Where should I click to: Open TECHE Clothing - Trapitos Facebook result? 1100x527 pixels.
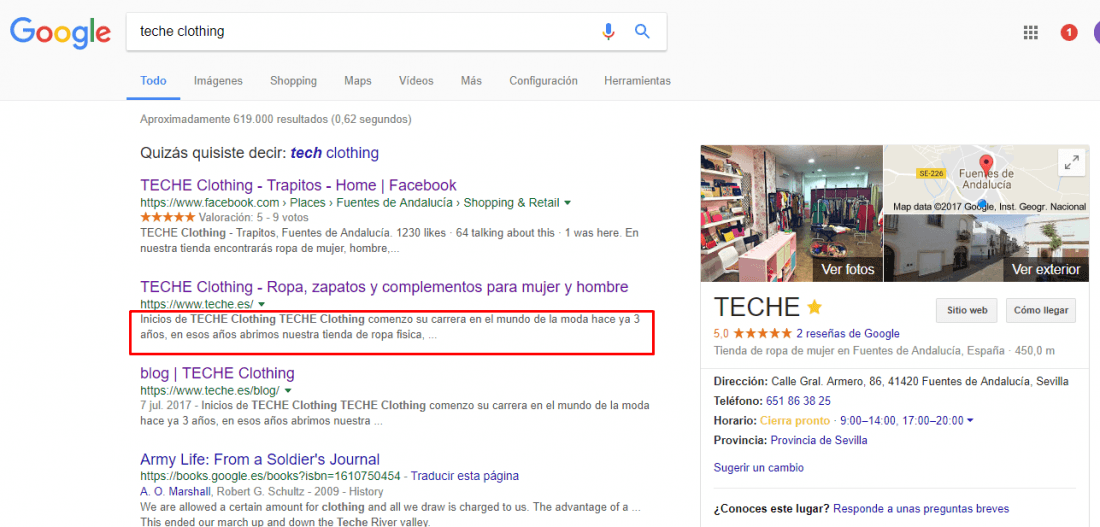[x=298, y=185]
